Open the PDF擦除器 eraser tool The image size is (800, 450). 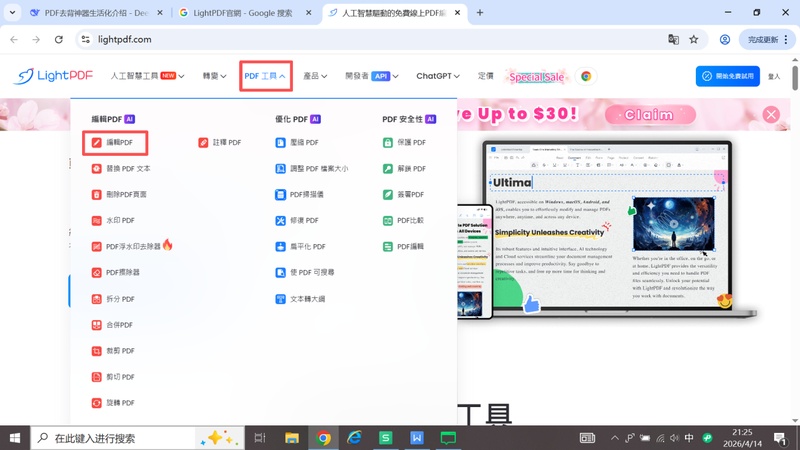tap(115, 272)
